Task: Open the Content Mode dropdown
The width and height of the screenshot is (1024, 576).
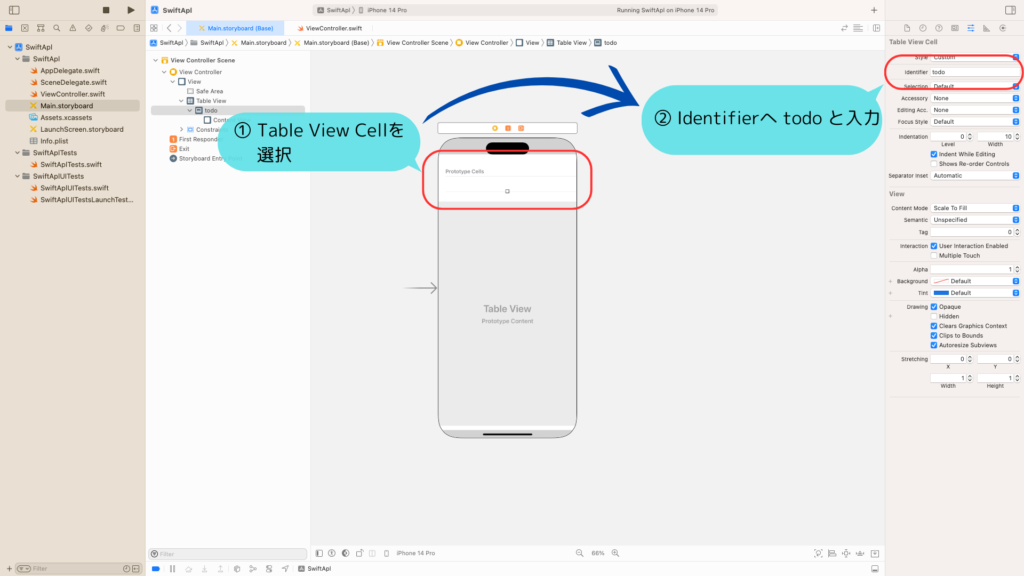Action: (975, 208)
